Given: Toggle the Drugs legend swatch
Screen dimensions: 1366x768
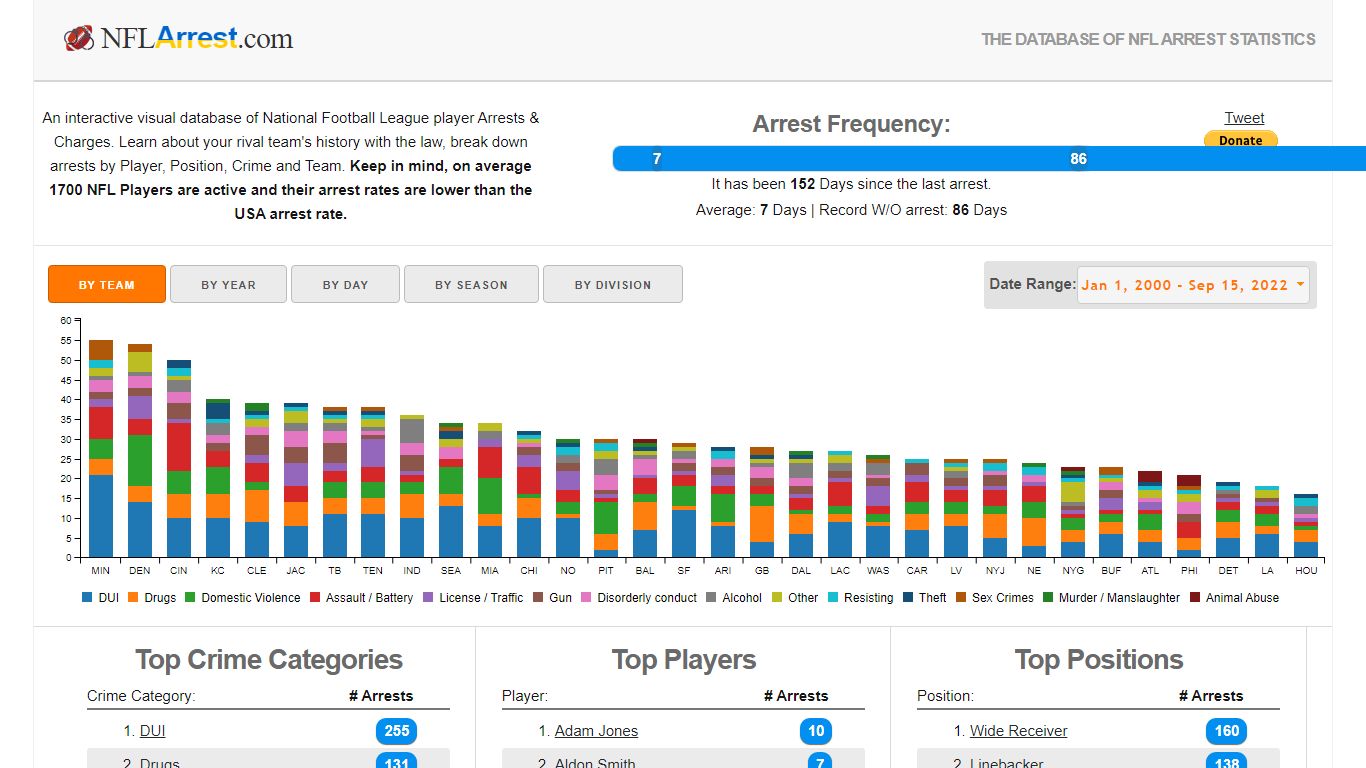Looking at the screenshot, I should click(x=134, y=597).
